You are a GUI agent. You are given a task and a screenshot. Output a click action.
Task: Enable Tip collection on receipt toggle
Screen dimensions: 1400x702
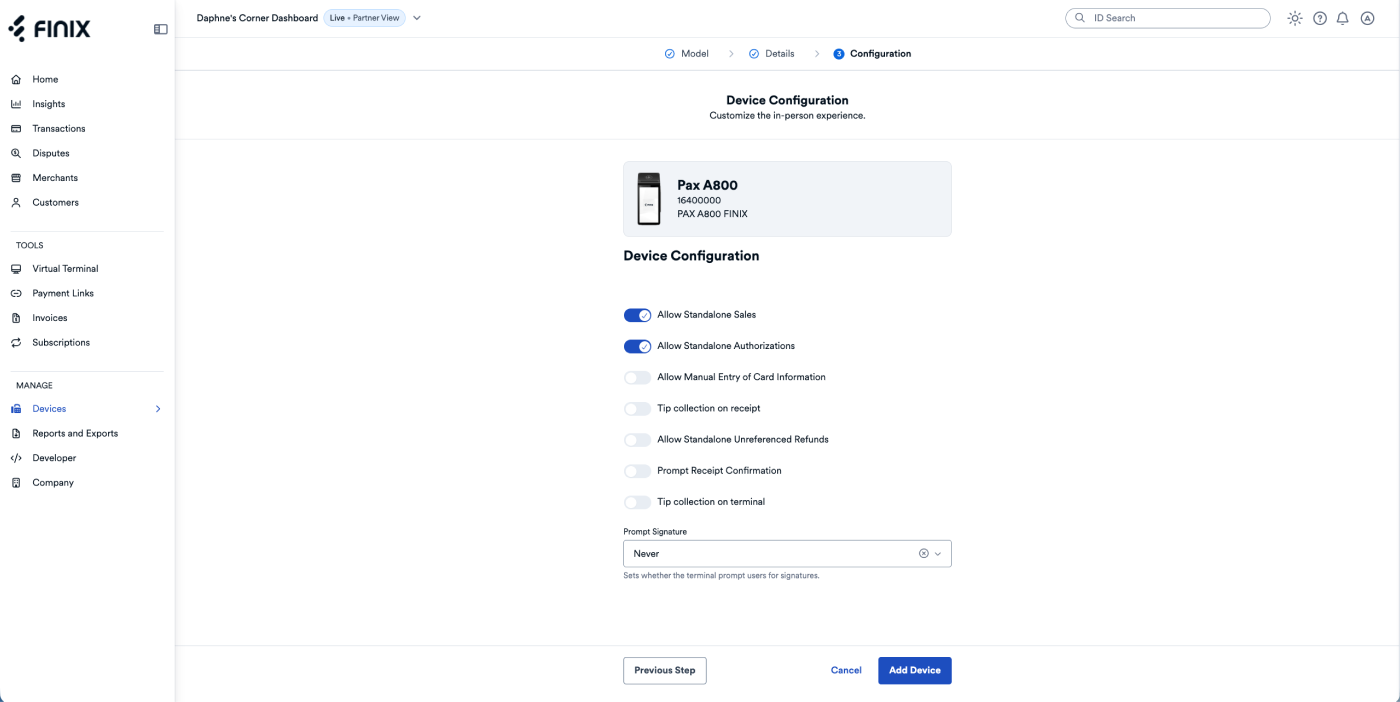click(x=637, y=408)
